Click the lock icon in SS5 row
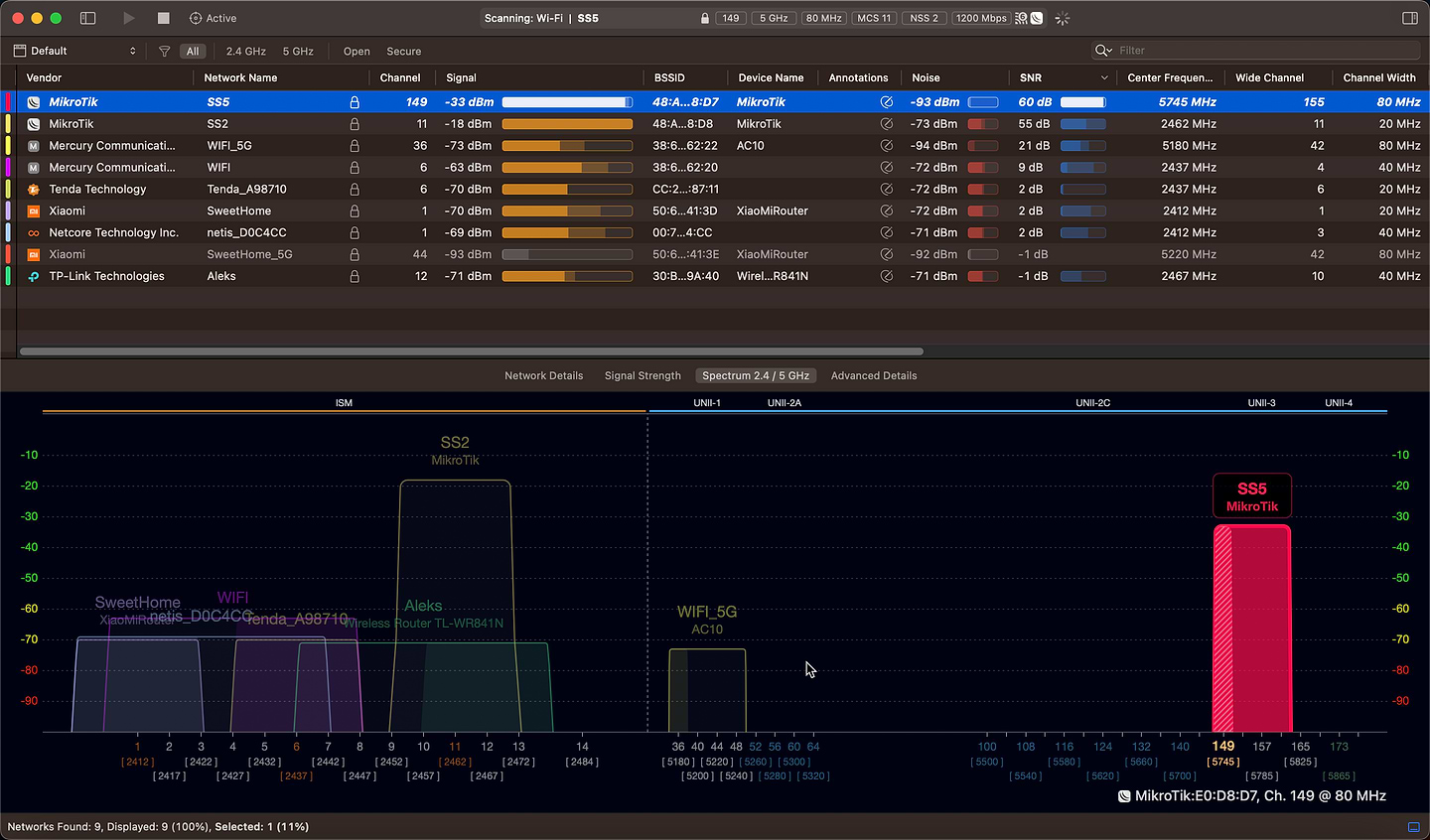The height and width of the screenshot is (840, 1430). (355, 101)
